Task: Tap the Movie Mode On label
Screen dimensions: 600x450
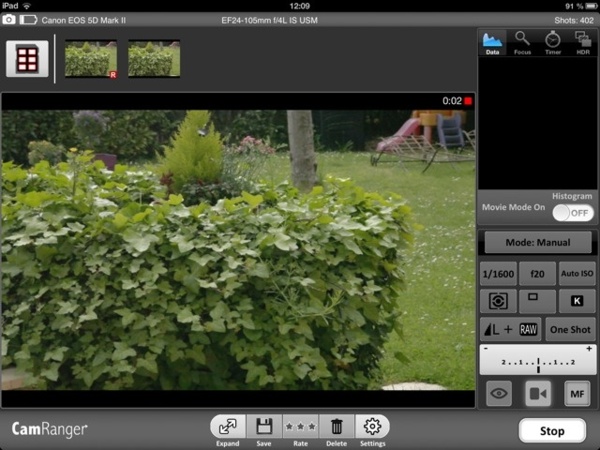Action: (x=513, y=207)
